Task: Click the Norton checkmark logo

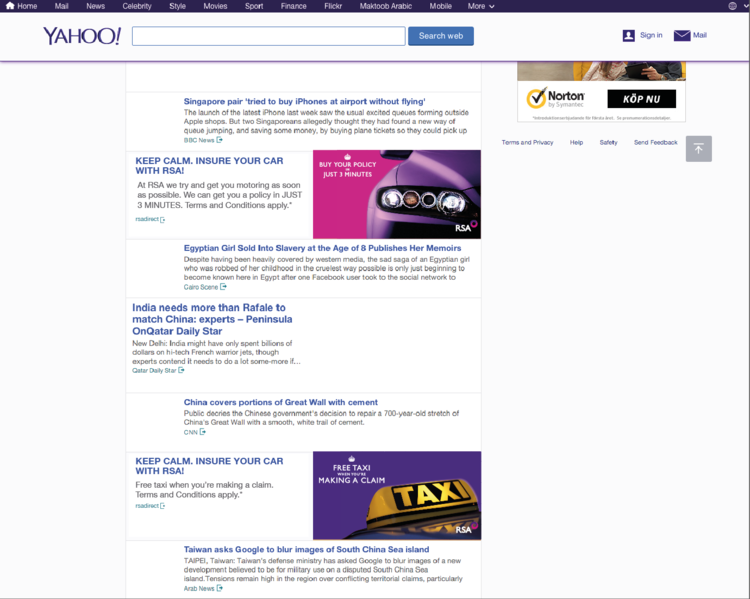Action: [536, 98]
